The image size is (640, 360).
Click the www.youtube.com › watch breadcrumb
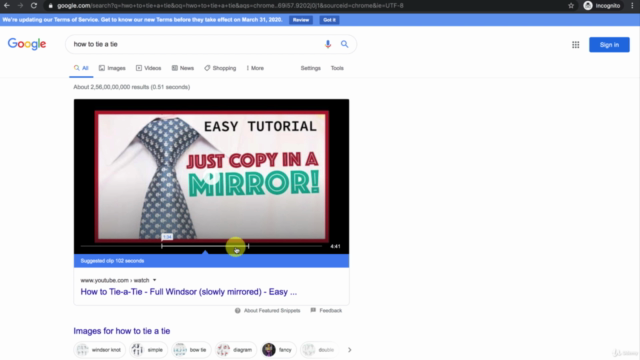pos(115,280)
